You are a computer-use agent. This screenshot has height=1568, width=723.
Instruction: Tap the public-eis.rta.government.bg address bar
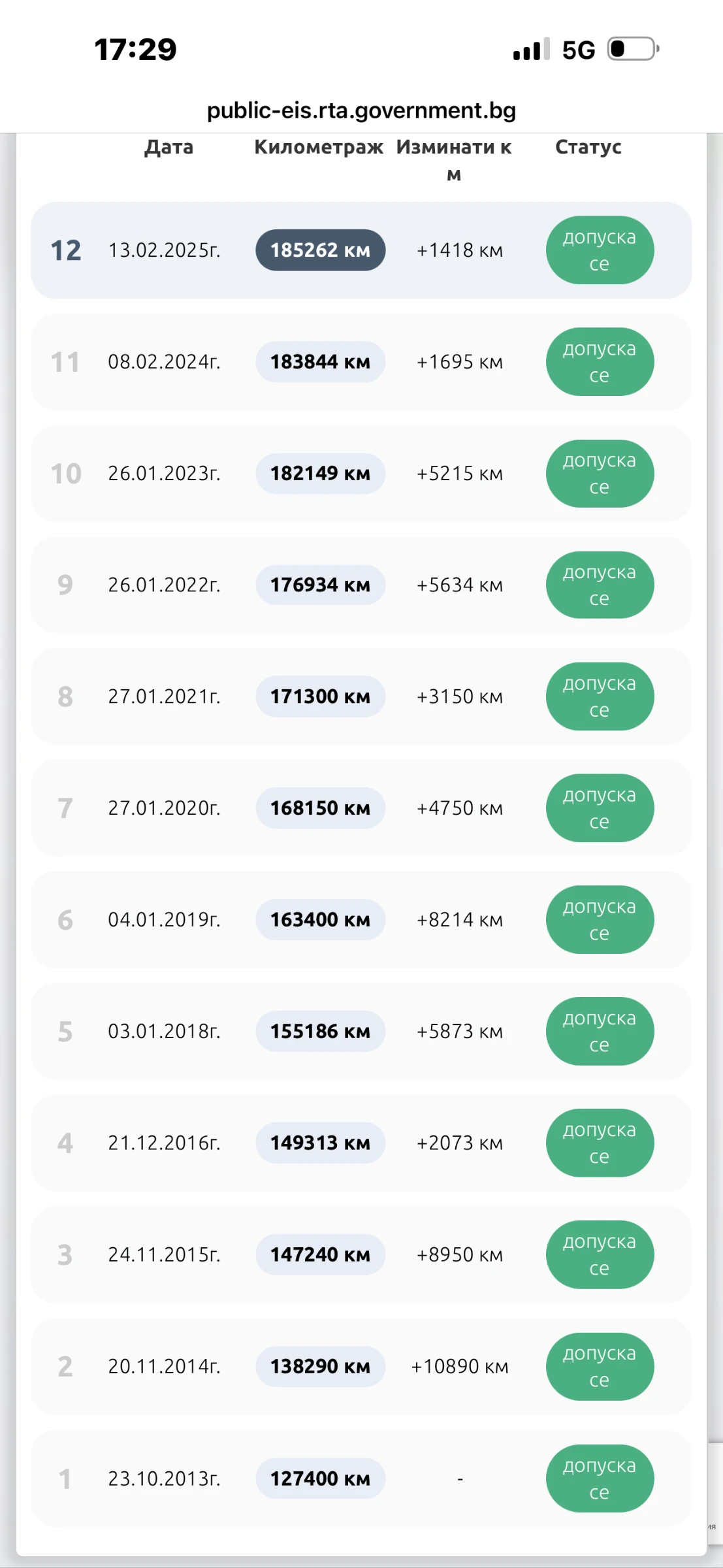click(x=361, y=110)
